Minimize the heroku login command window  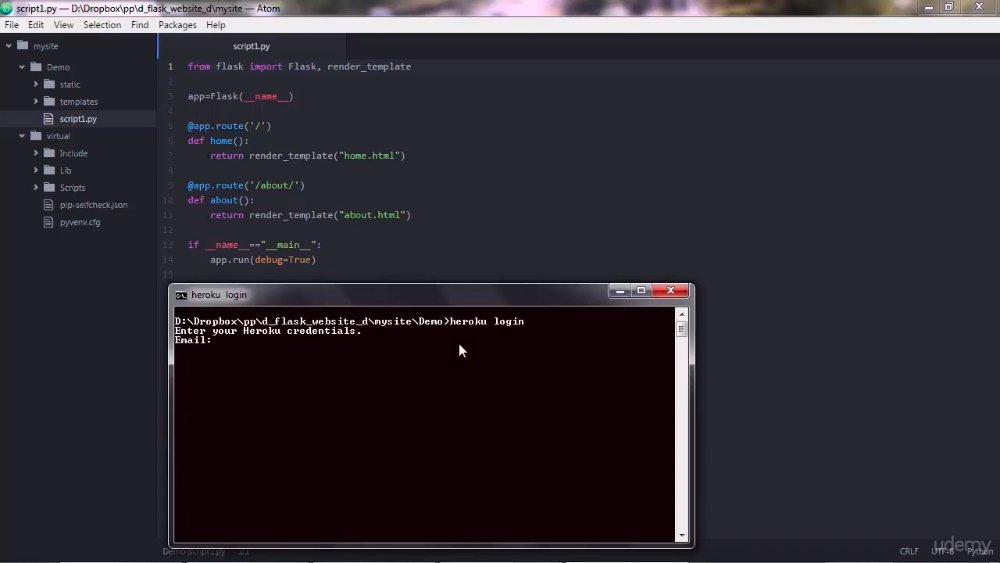pos(619,291)
